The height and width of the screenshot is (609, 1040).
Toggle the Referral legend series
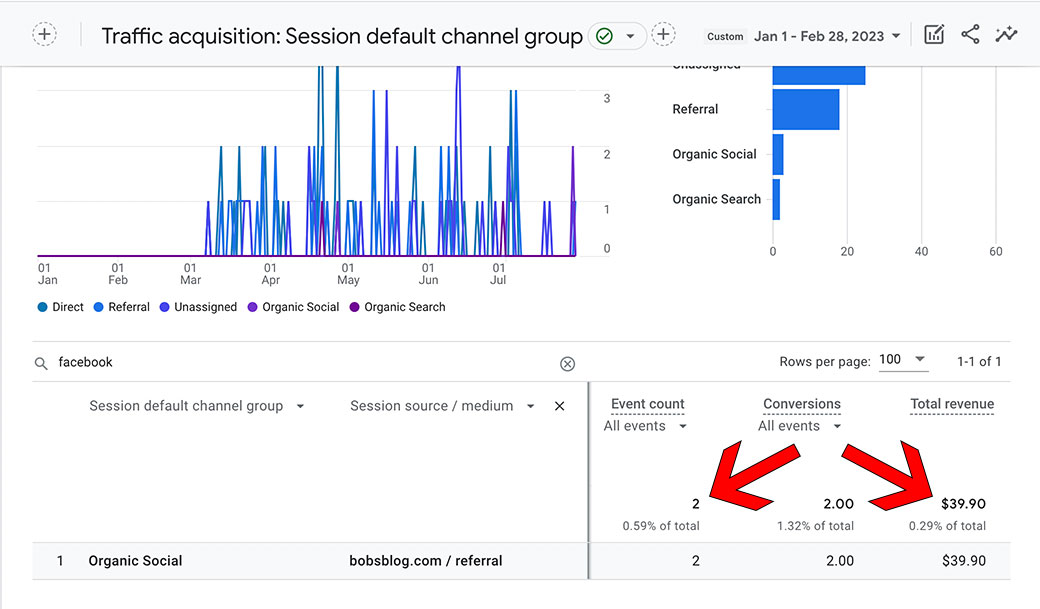(121, 307)
